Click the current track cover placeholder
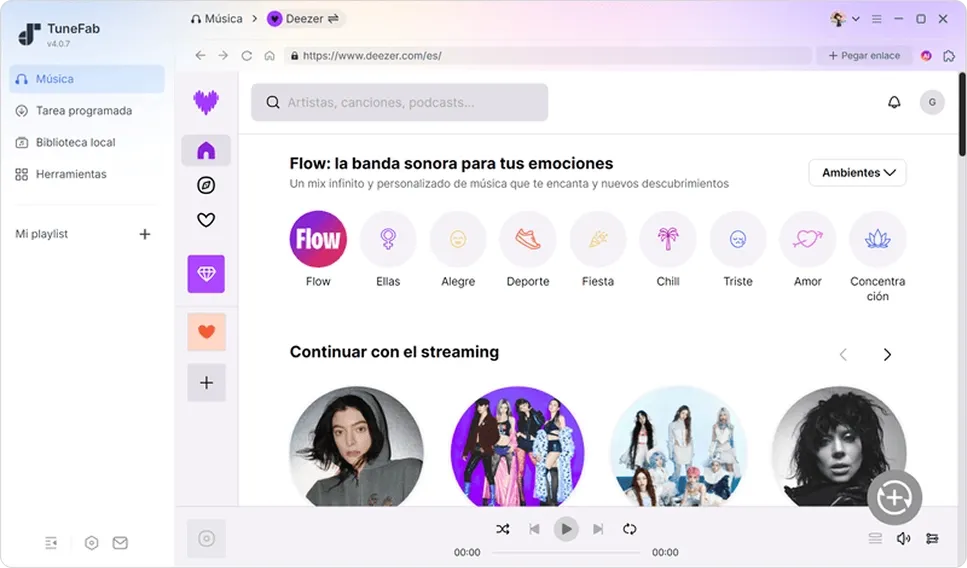 (x=206, y=538)
